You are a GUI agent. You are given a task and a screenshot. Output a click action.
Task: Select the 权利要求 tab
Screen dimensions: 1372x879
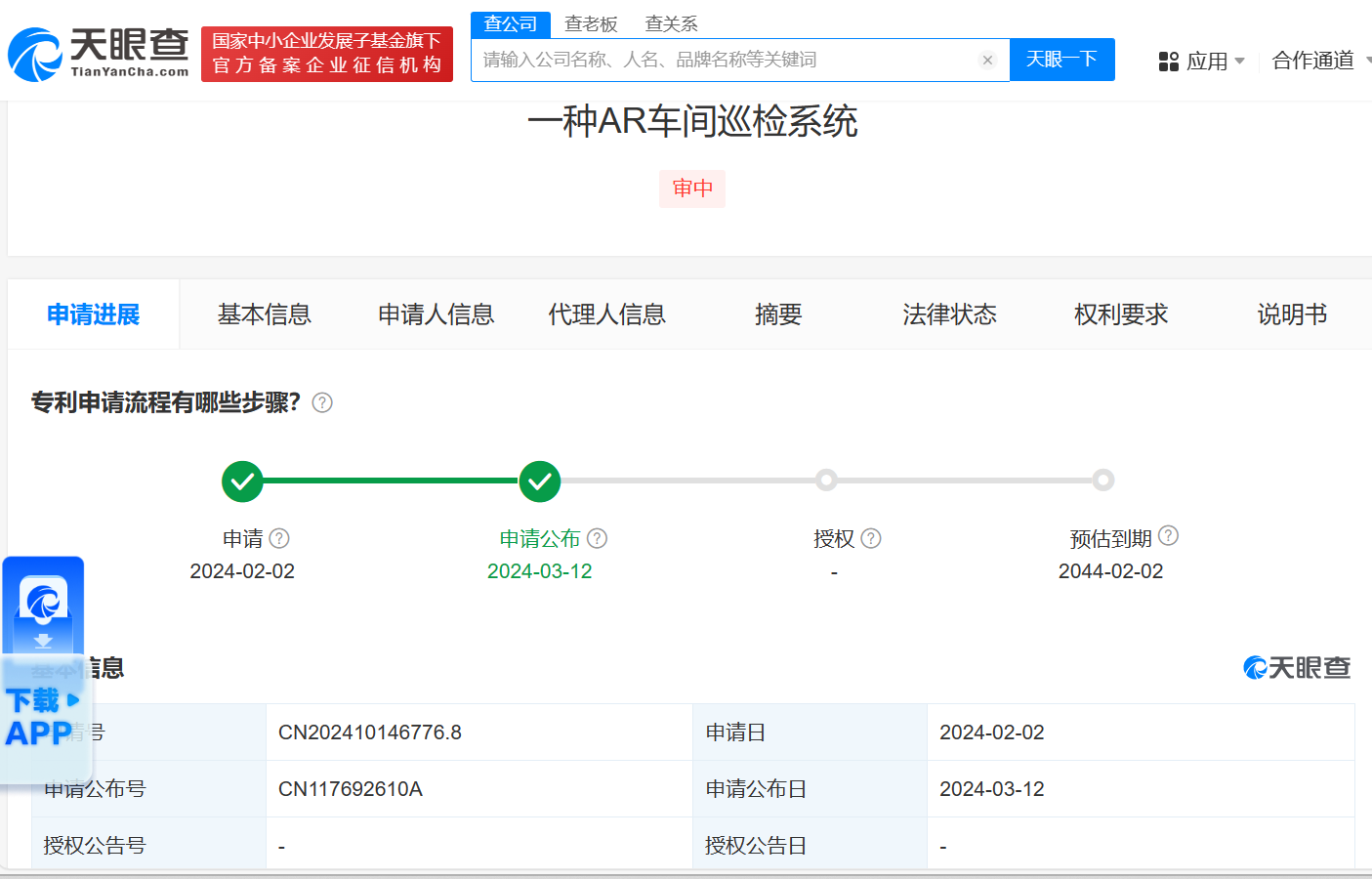pos(1121,314)
